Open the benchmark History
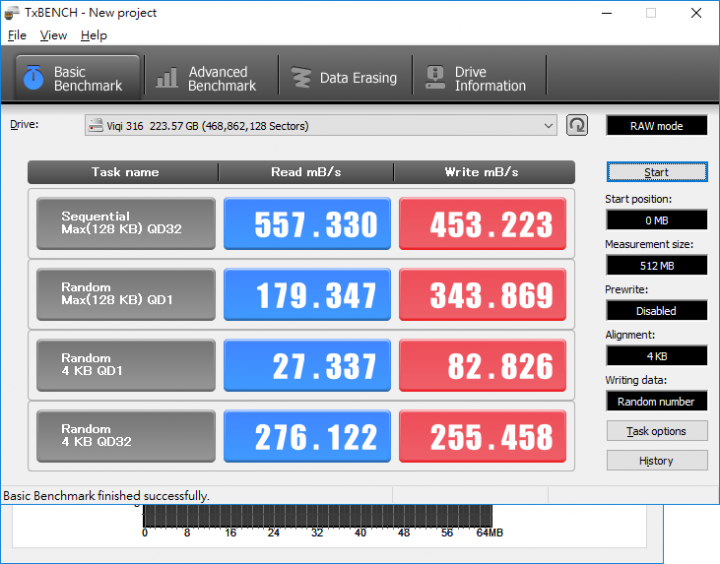This screenshot has height=564, width=720. [657, 460]
